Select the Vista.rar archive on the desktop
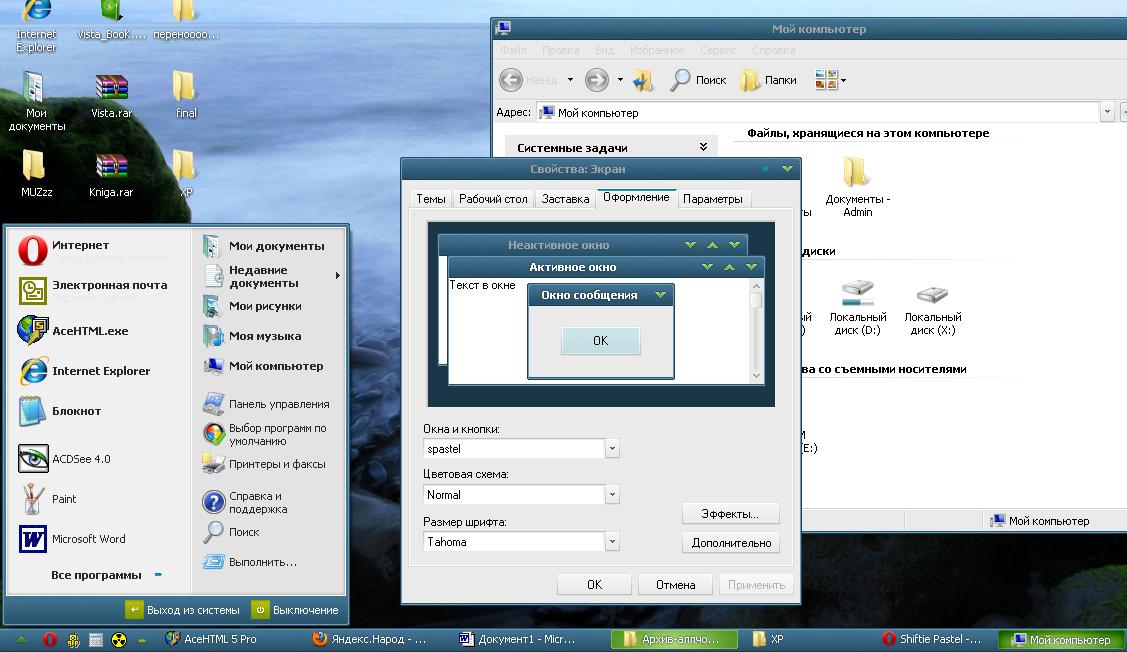 click(111, 96)
